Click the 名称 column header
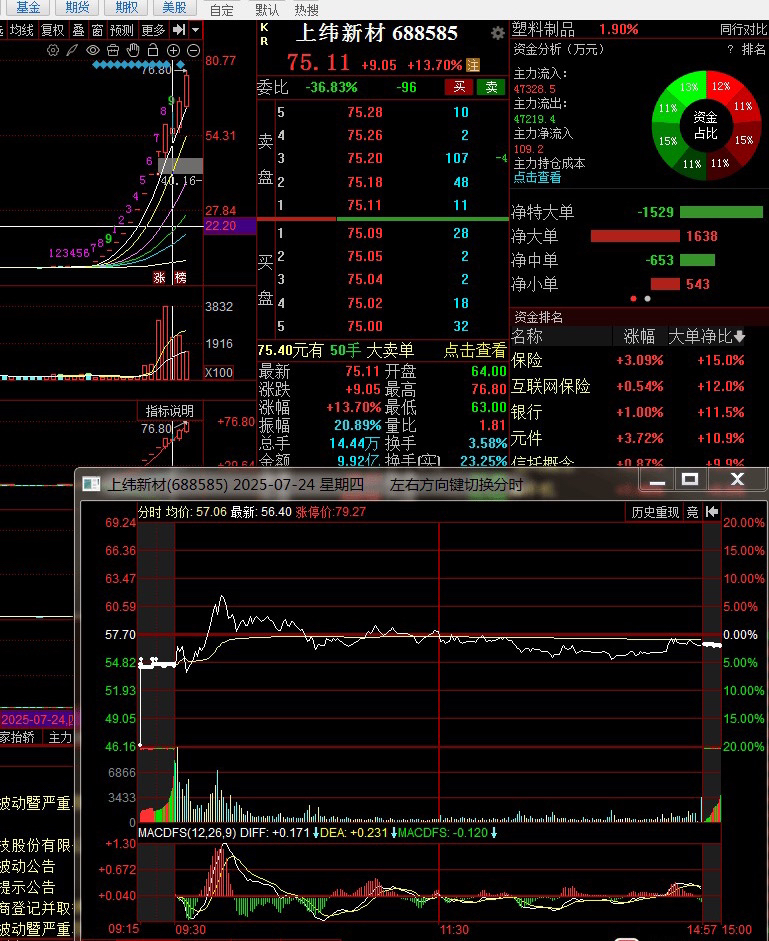 point(527,337)
